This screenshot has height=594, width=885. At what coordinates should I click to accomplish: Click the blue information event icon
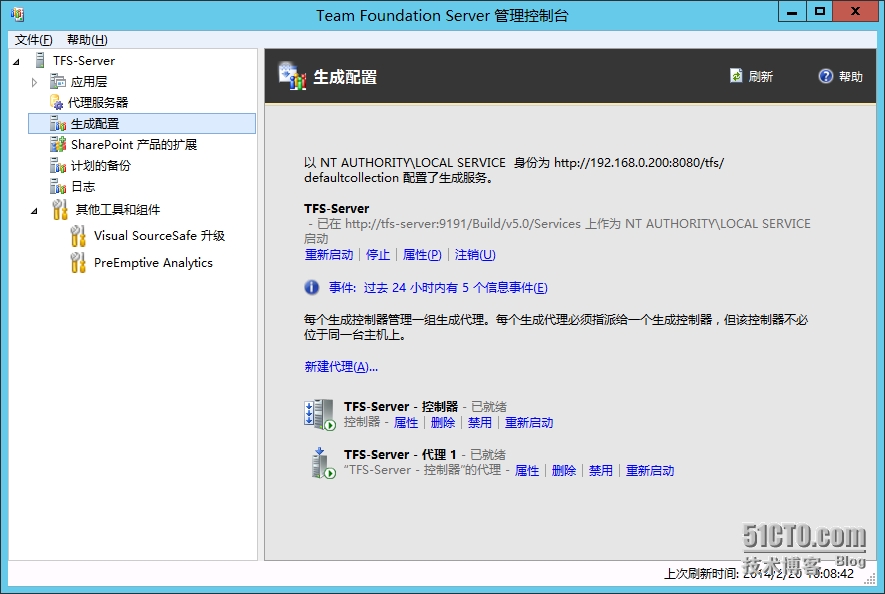(x=312, y=287)
